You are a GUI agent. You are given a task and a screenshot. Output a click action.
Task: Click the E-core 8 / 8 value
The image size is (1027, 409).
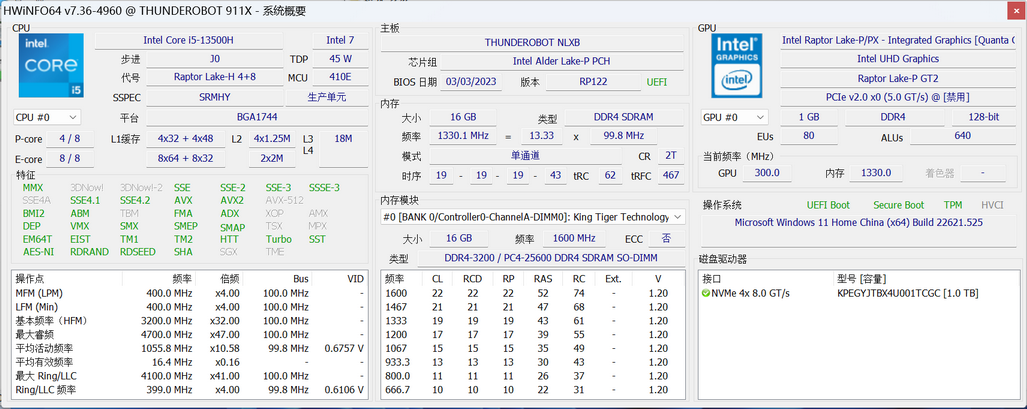[x=69, y=159]
